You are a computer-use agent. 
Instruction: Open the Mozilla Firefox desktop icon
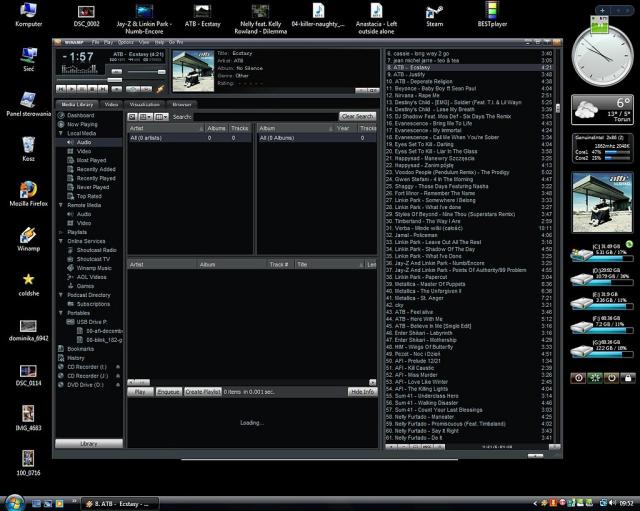(28, 194)
